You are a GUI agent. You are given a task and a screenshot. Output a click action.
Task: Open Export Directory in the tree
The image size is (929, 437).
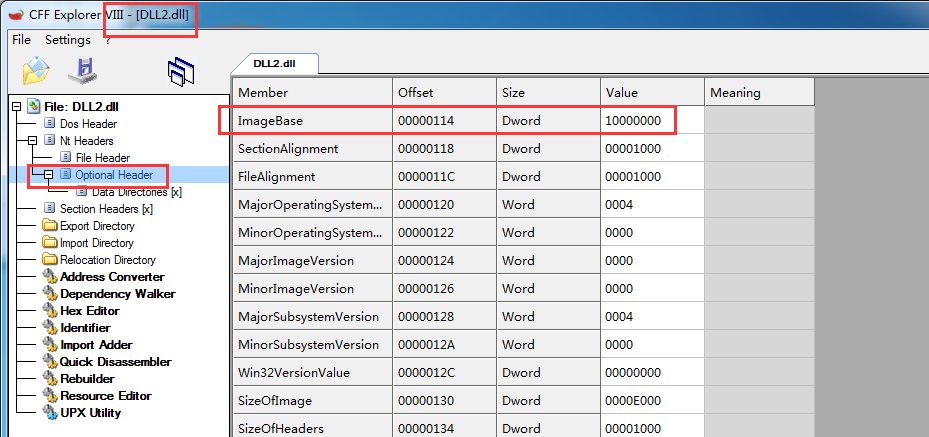click(x=97, y=226)
